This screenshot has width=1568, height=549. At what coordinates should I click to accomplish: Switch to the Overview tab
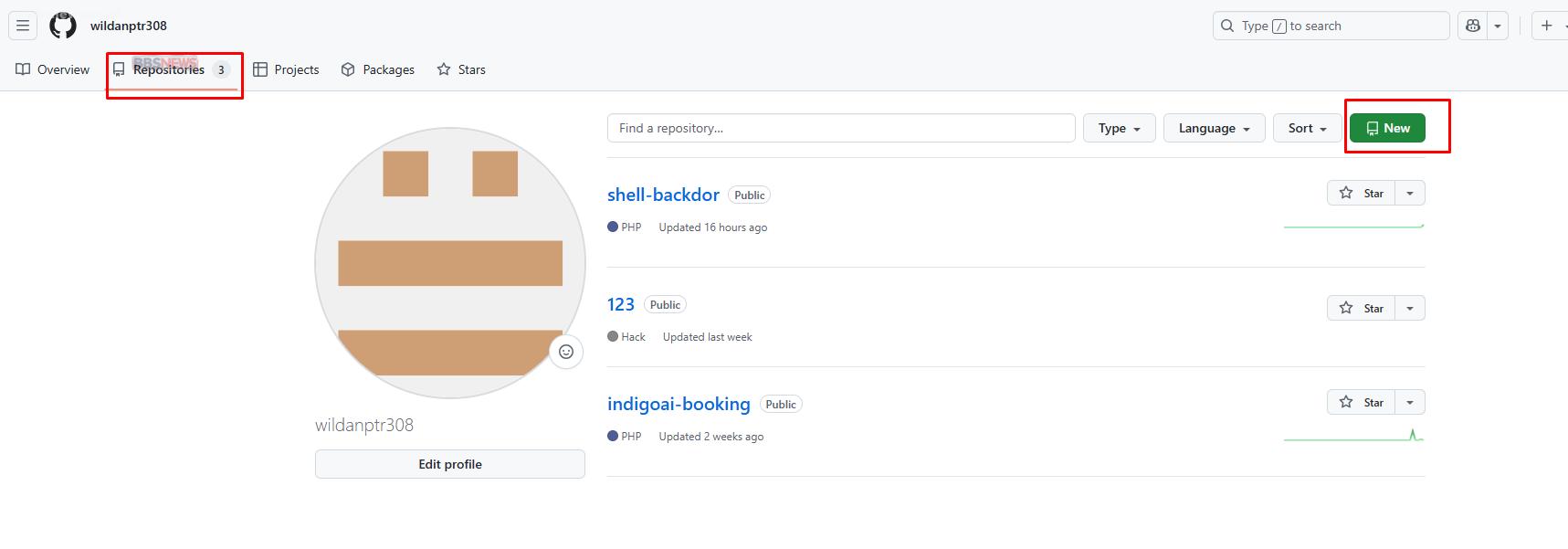tap(53, 69)
